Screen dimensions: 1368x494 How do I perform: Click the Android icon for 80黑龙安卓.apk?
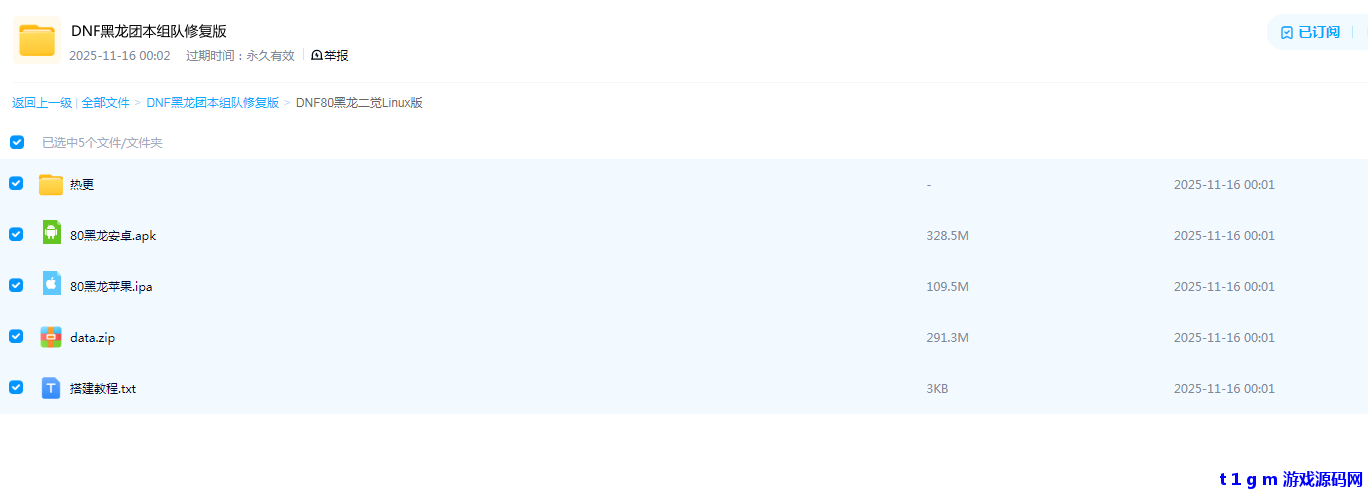pos(51,233)
